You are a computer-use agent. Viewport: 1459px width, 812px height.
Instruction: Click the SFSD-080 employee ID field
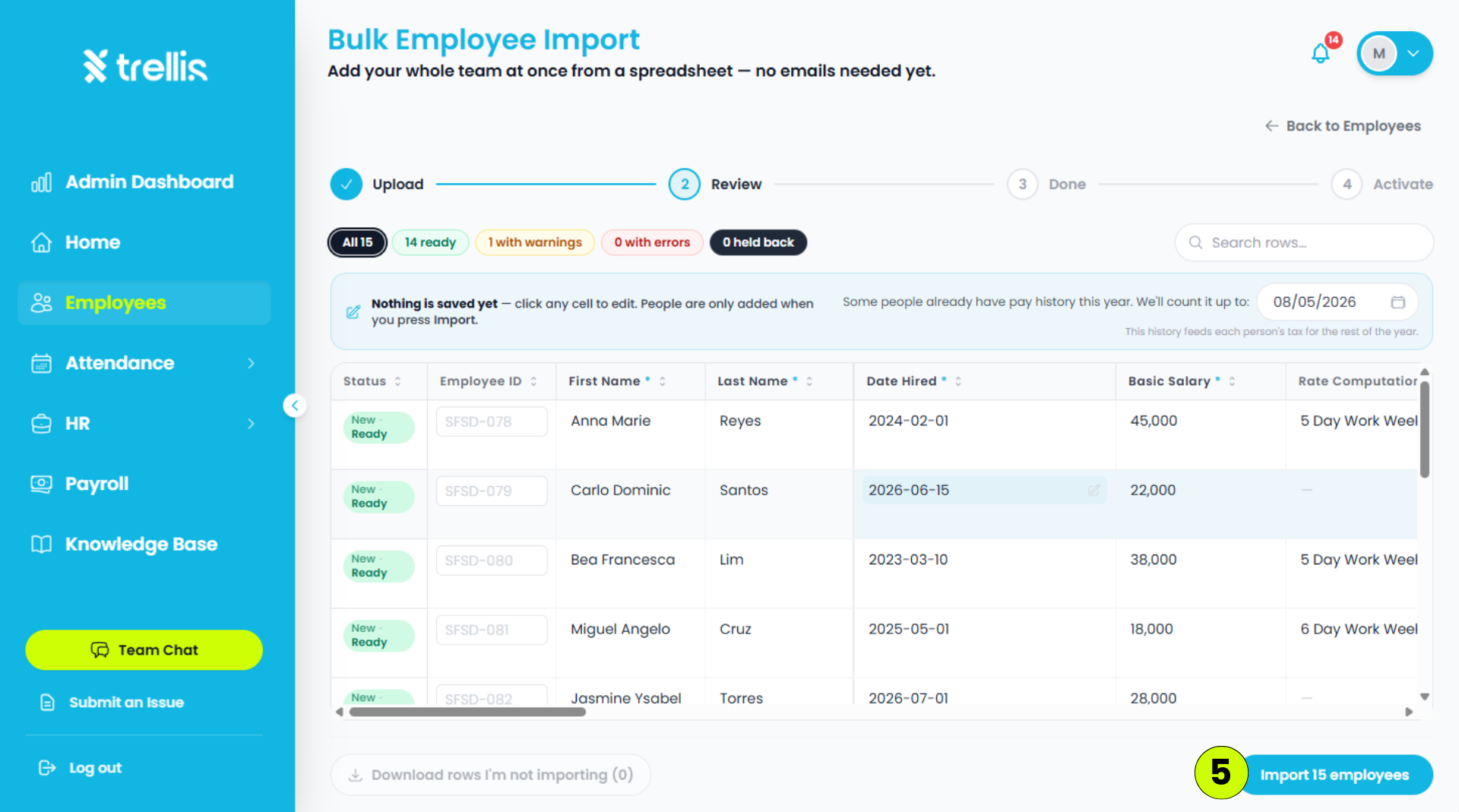tap(492, 561)
